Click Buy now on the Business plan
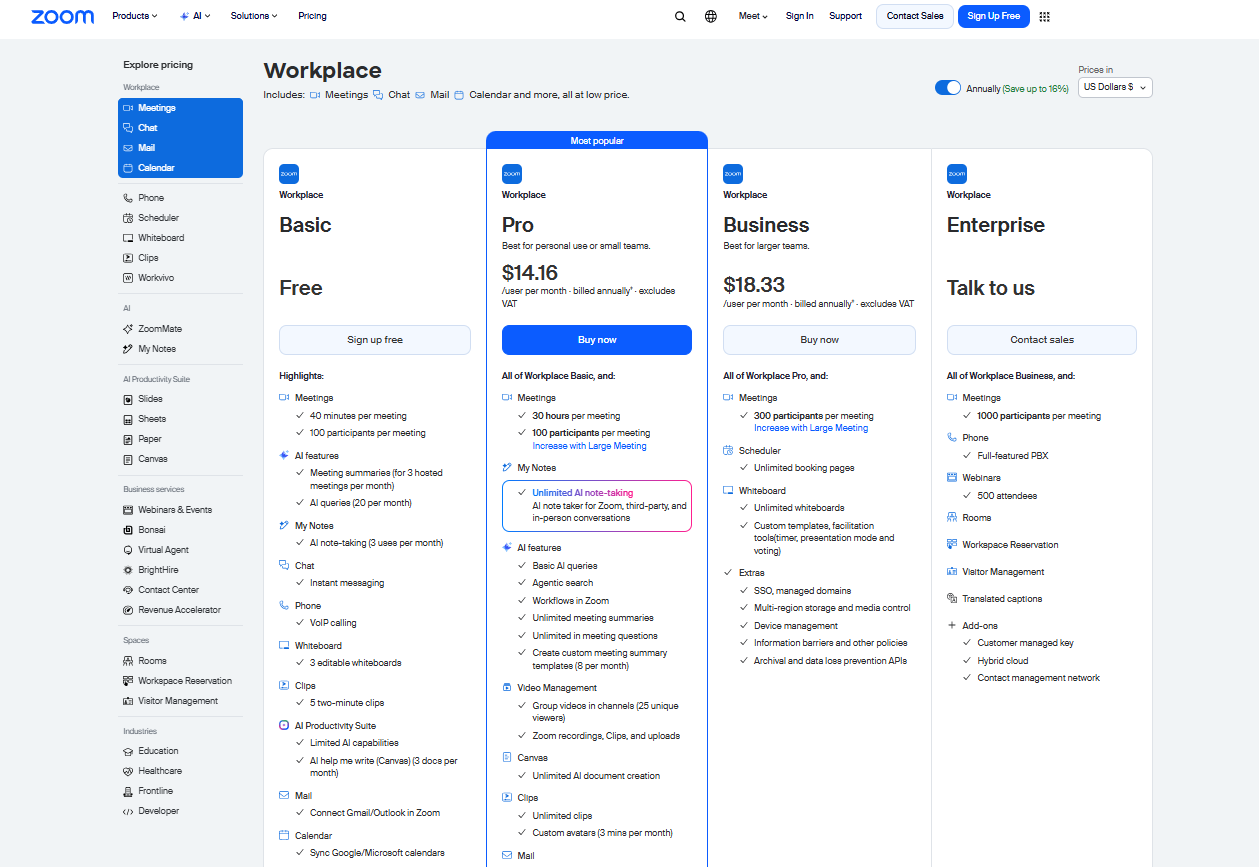Viewport: 1259px width, 867px height. click(x=819, y=340)
